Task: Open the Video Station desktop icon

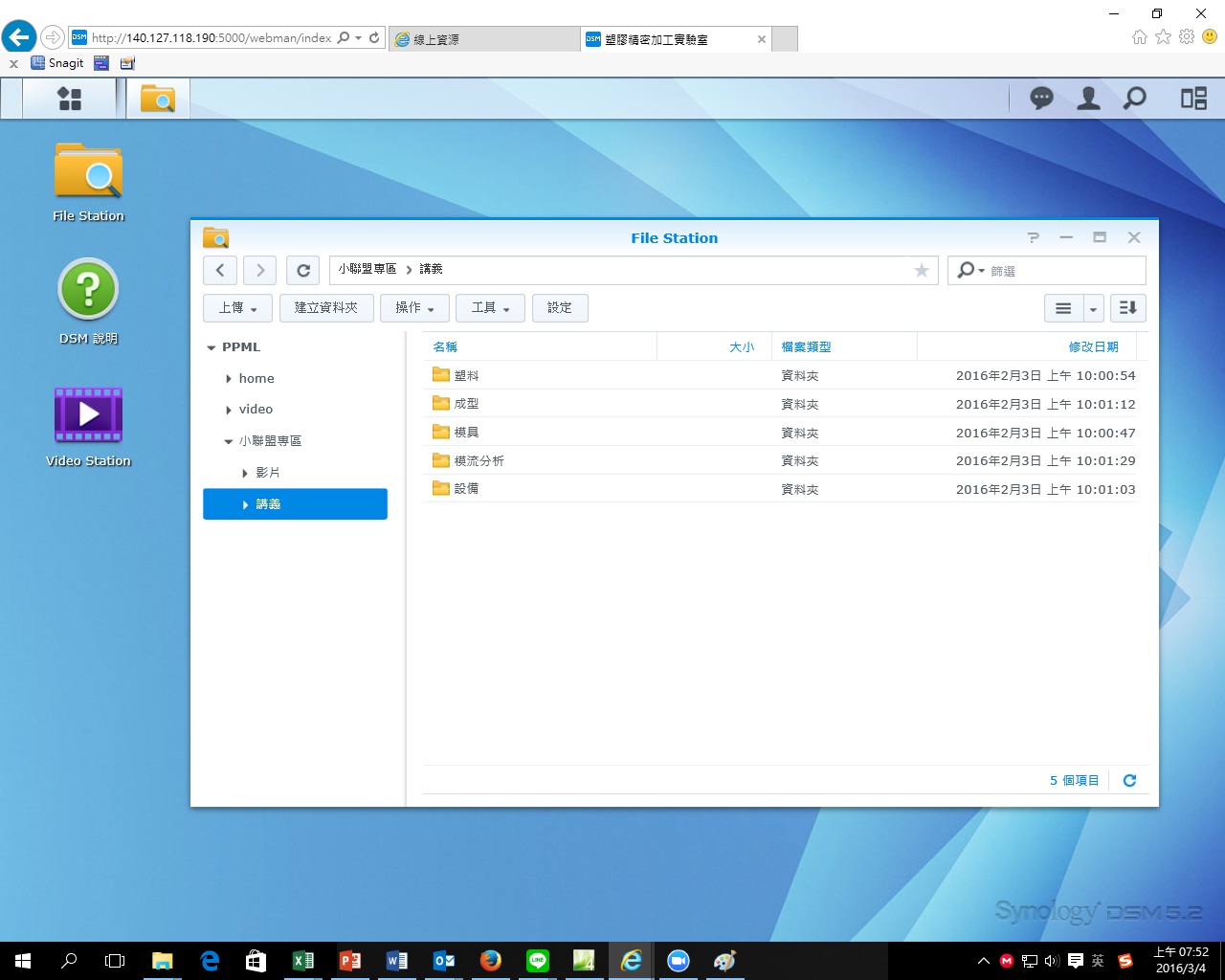Action: coord(88,427)
